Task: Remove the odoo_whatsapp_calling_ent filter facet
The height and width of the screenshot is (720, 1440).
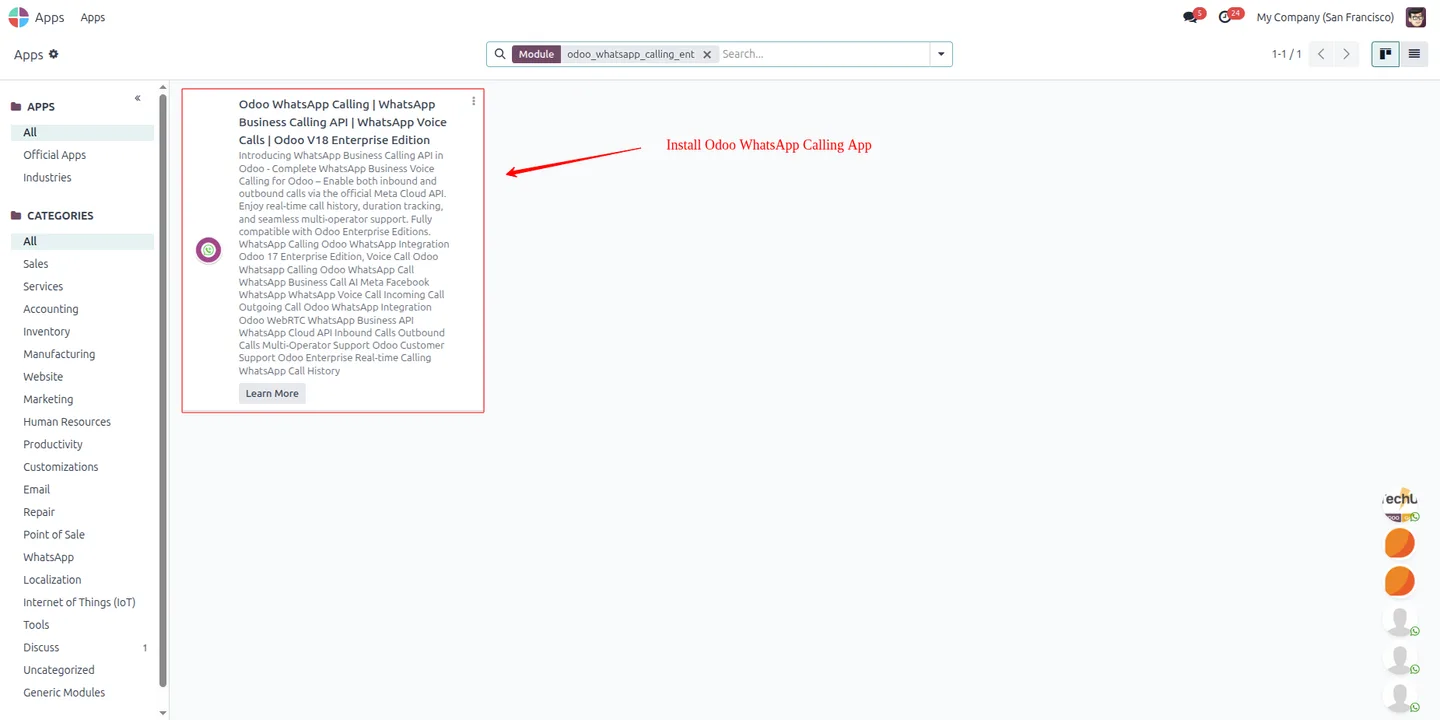Action: [707, 54]
